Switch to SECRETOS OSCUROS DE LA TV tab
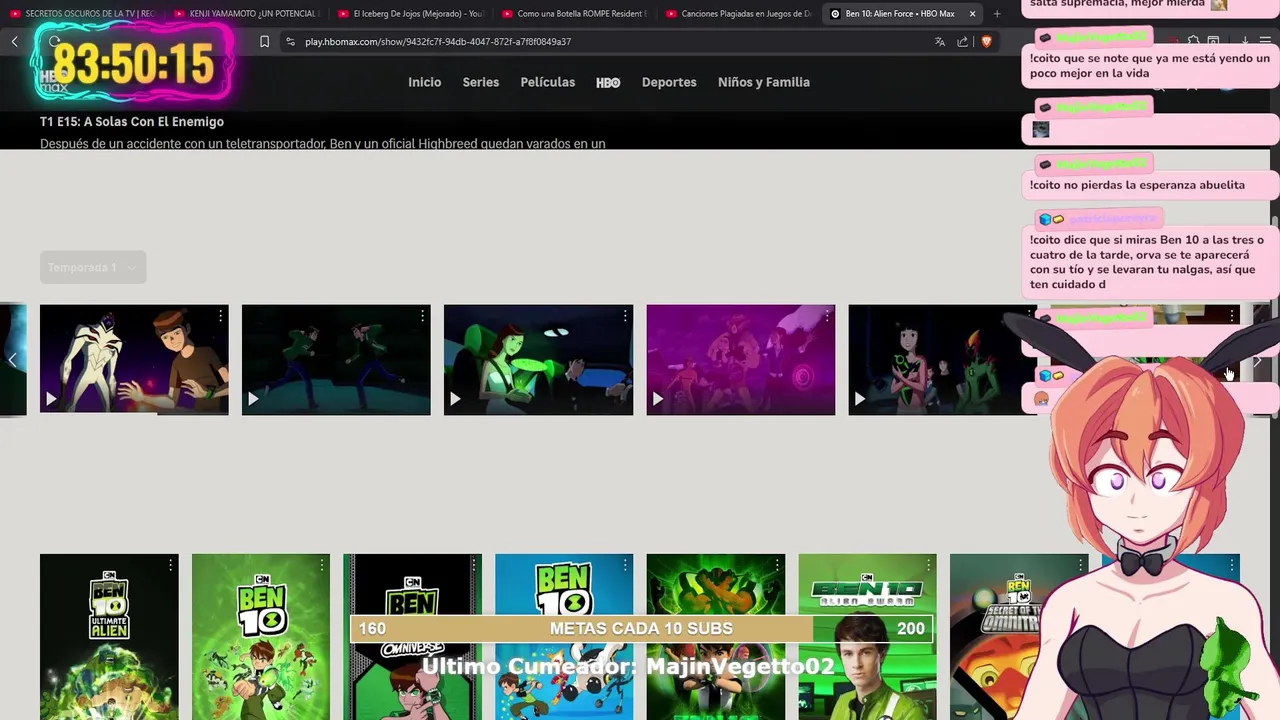The width and height of the screenshot is (1280, 720). coord(83,14)
